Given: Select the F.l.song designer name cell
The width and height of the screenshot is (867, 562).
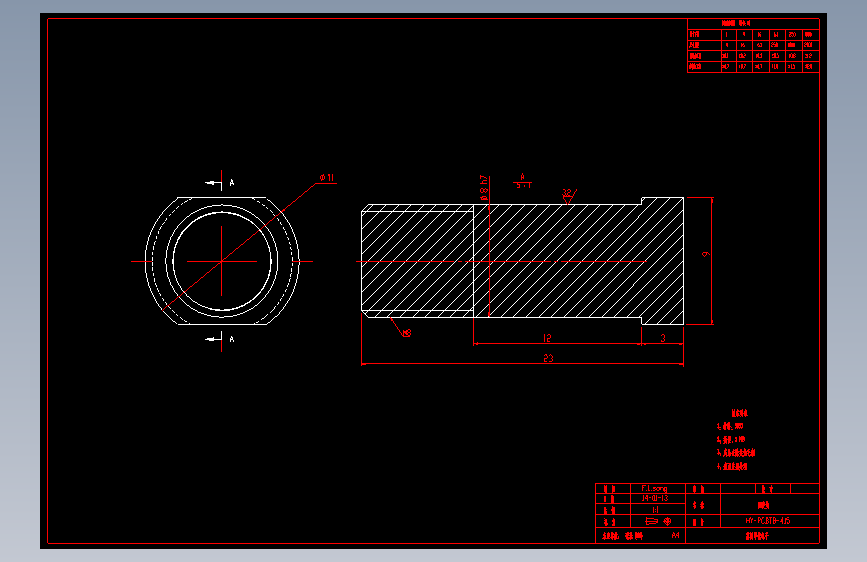Looking at the screenshot, I should [x=658, y=488].
